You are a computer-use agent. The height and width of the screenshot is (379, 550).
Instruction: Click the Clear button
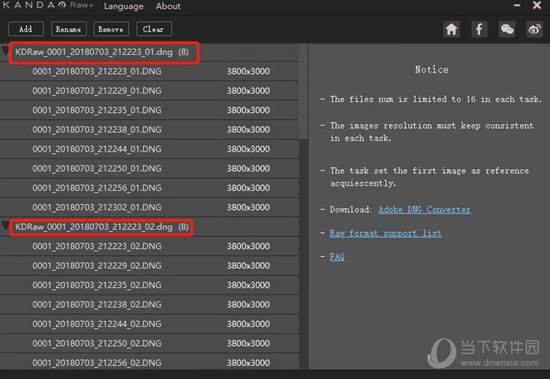click(x=154, y=29)
